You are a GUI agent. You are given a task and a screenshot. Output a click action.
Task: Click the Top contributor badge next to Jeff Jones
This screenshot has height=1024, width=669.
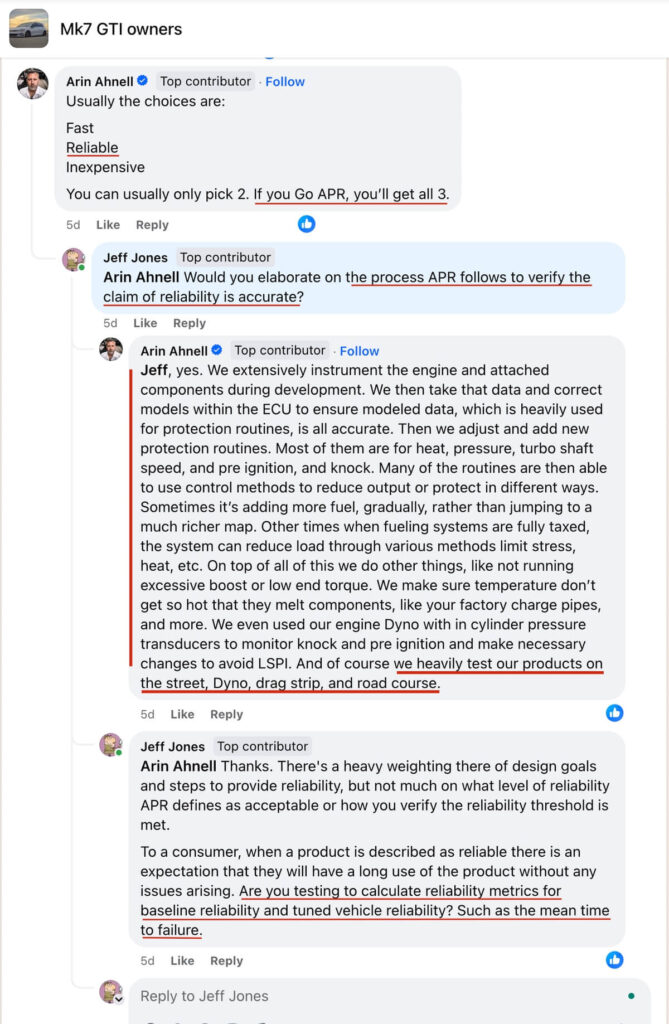(x=227, y=257)
